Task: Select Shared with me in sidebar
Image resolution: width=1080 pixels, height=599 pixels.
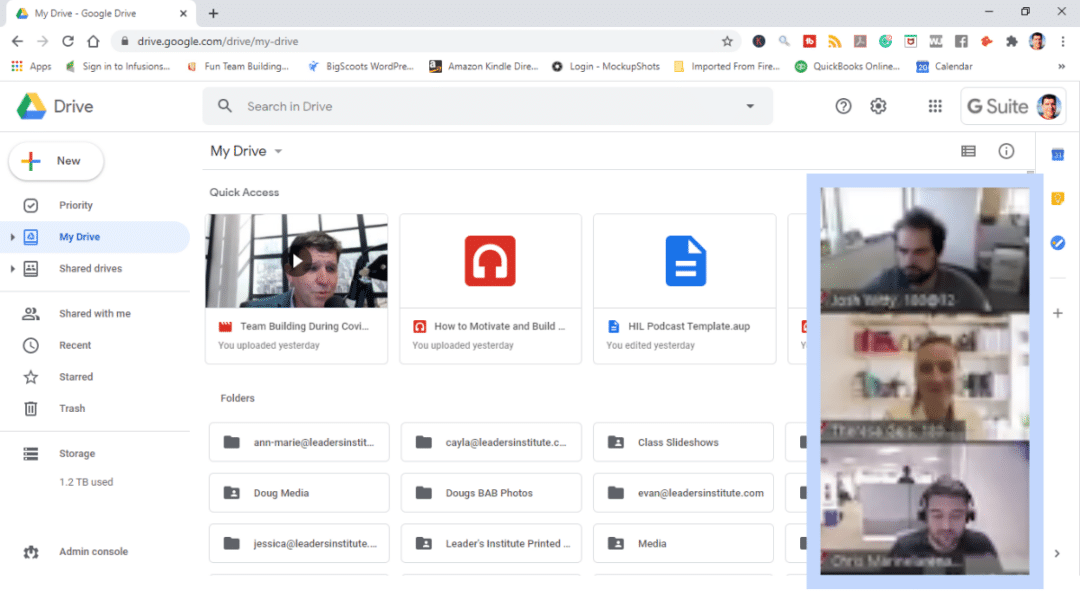Action: (x=94, y=314)
